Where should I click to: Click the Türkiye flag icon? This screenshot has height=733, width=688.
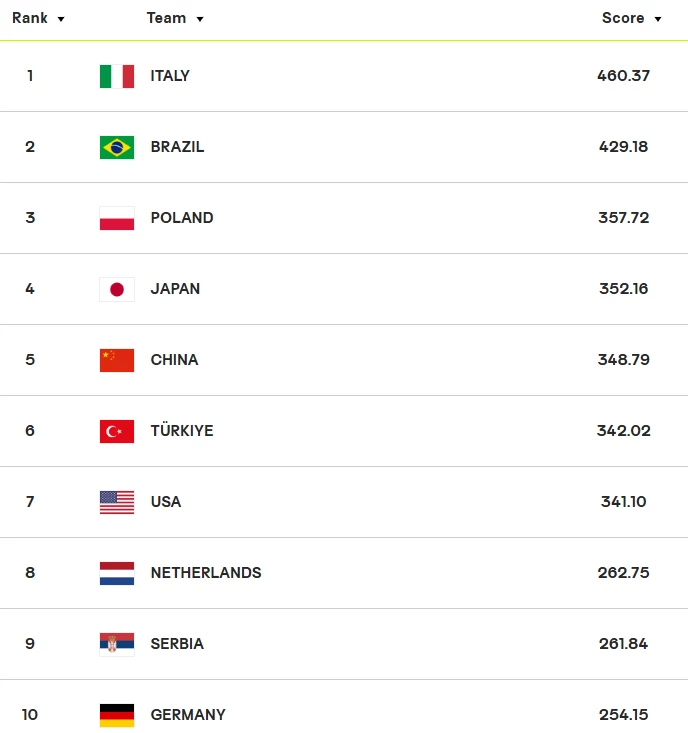pyautogui.click(x=117, y=431)
